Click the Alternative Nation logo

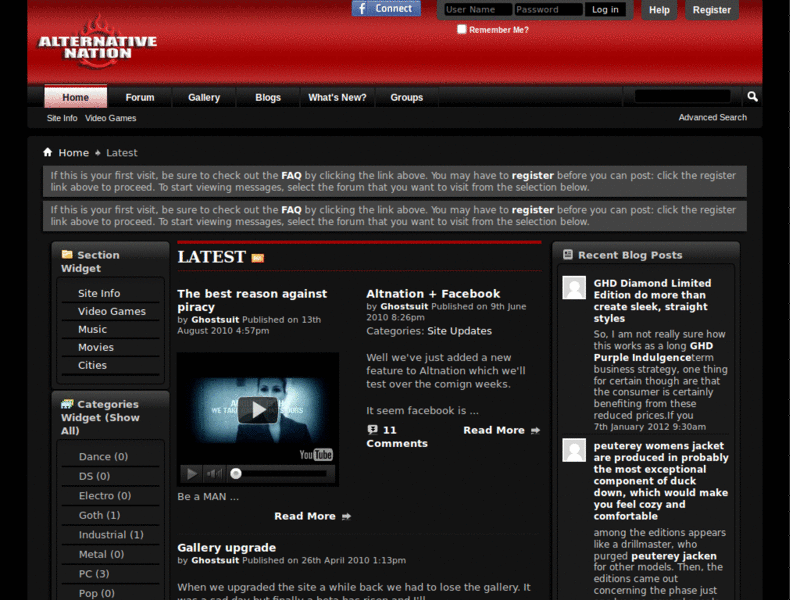[97, 43]
